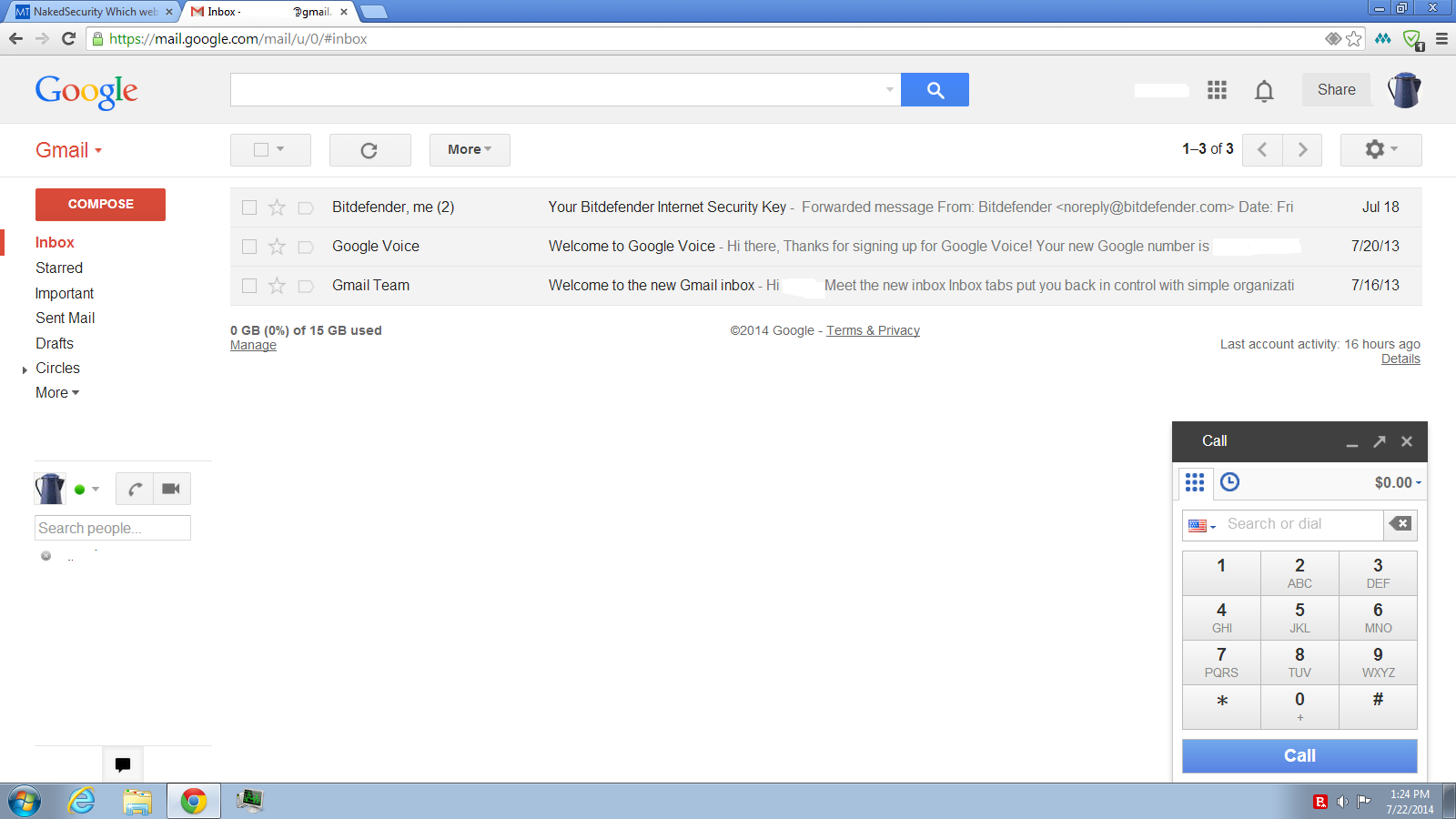Go to the newer messages arrow
The image size is (1456, 819).
tap(1262, 150)
